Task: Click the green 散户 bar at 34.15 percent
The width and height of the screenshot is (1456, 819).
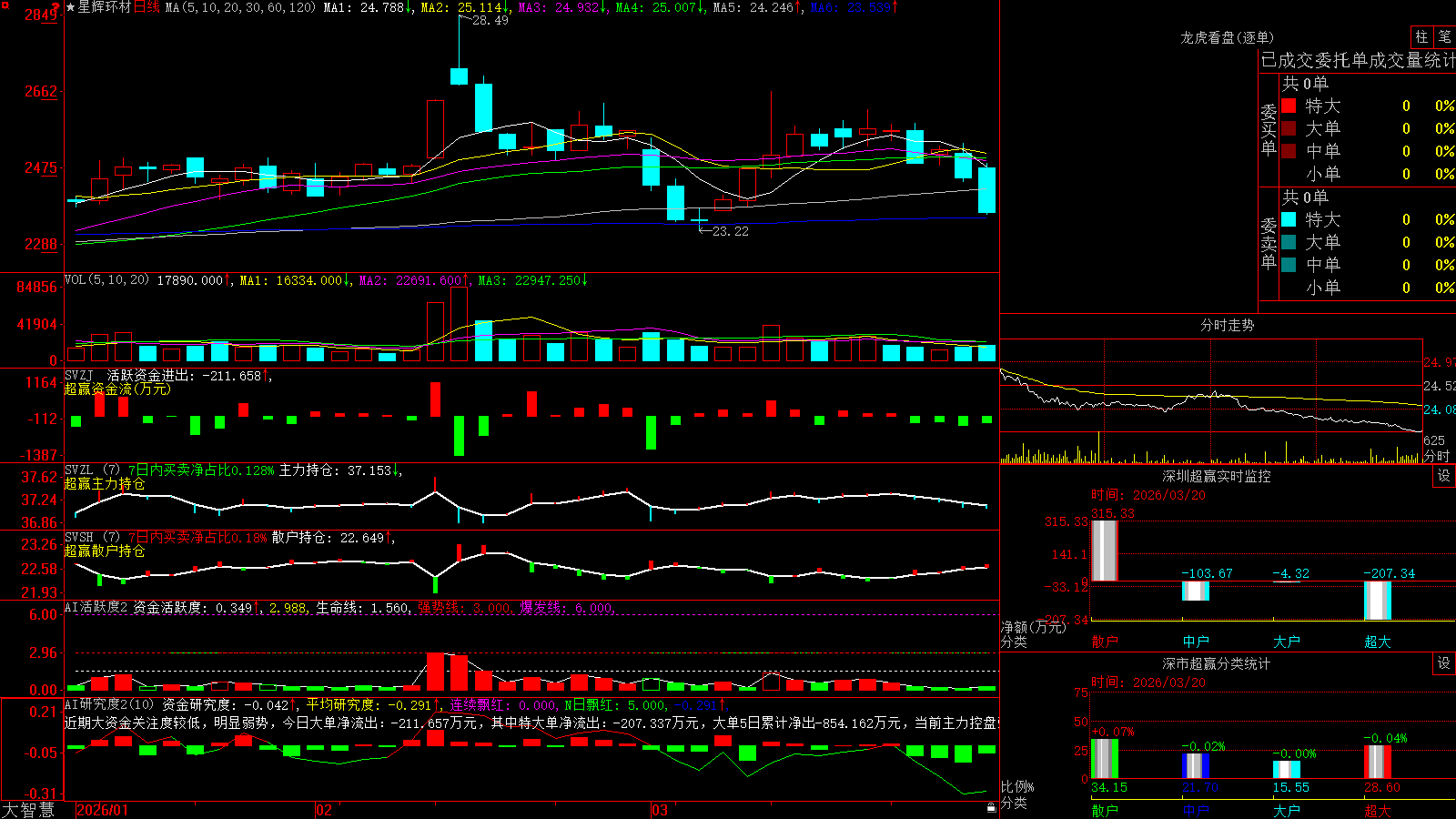Action: click(x=1105, y=759)
